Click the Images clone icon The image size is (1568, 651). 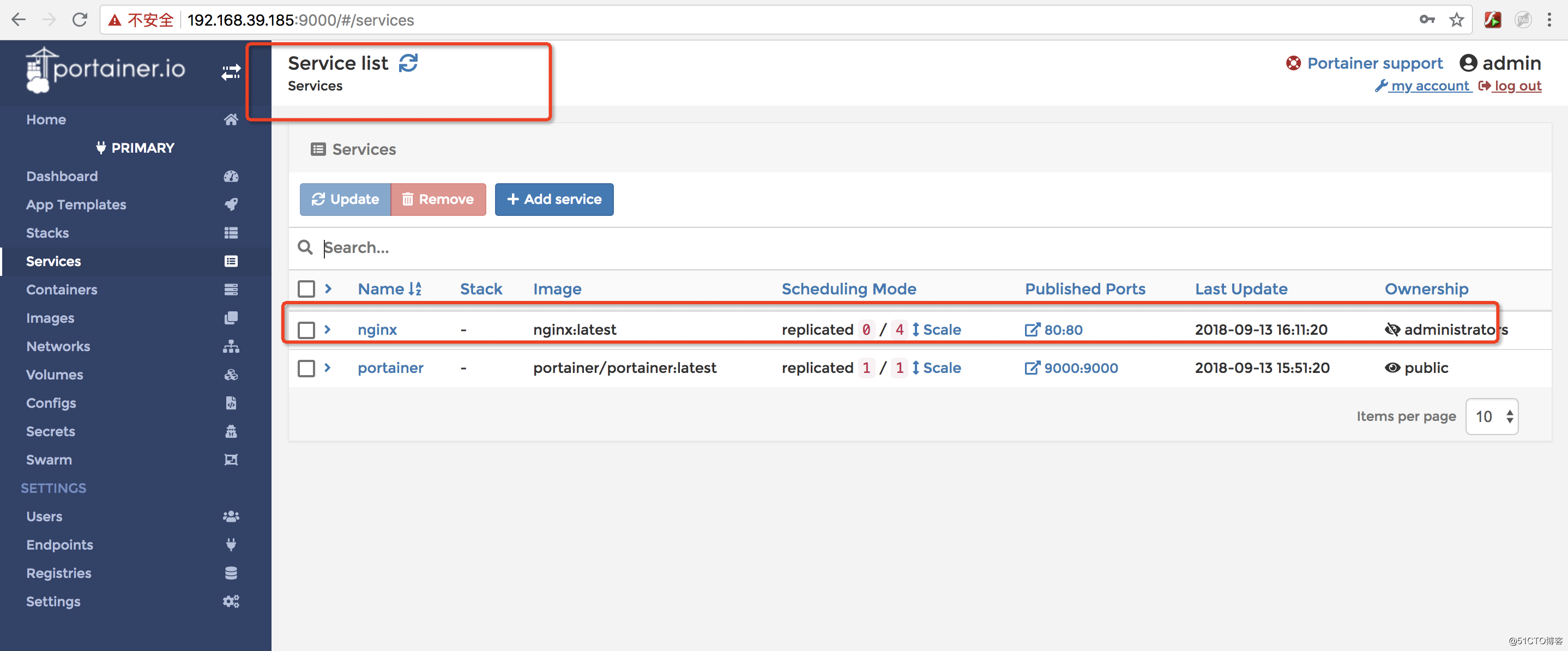tap(231, 318)
